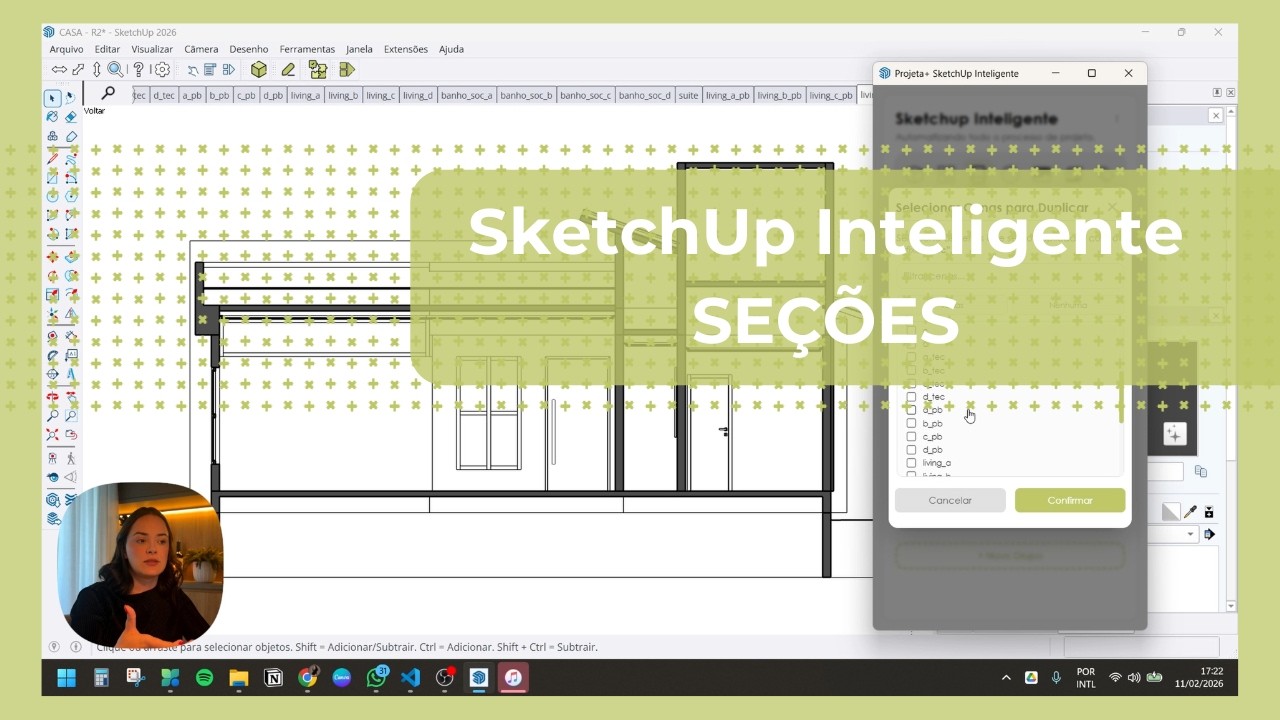
Task: Open the Arquivo menu
Action: tap(66, 49)
